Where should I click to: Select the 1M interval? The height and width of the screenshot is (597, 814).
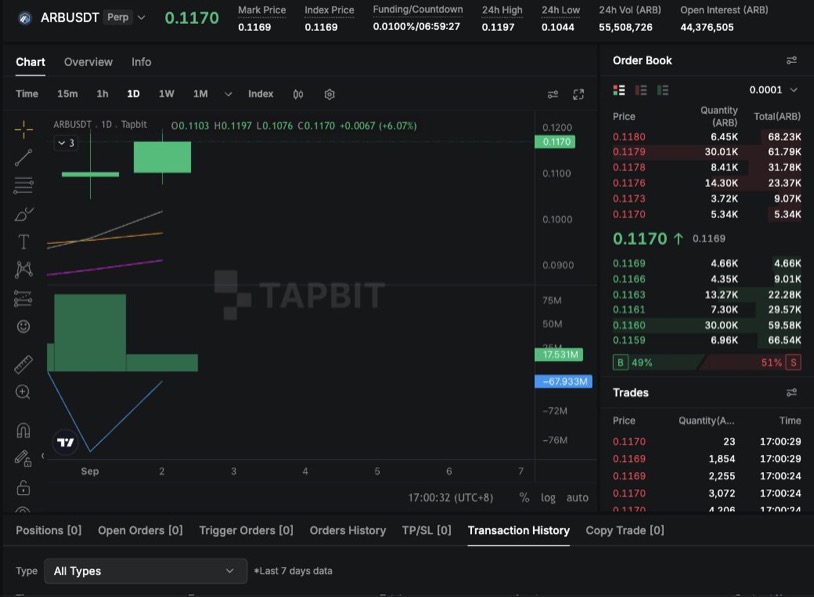(x=200, y=94)
